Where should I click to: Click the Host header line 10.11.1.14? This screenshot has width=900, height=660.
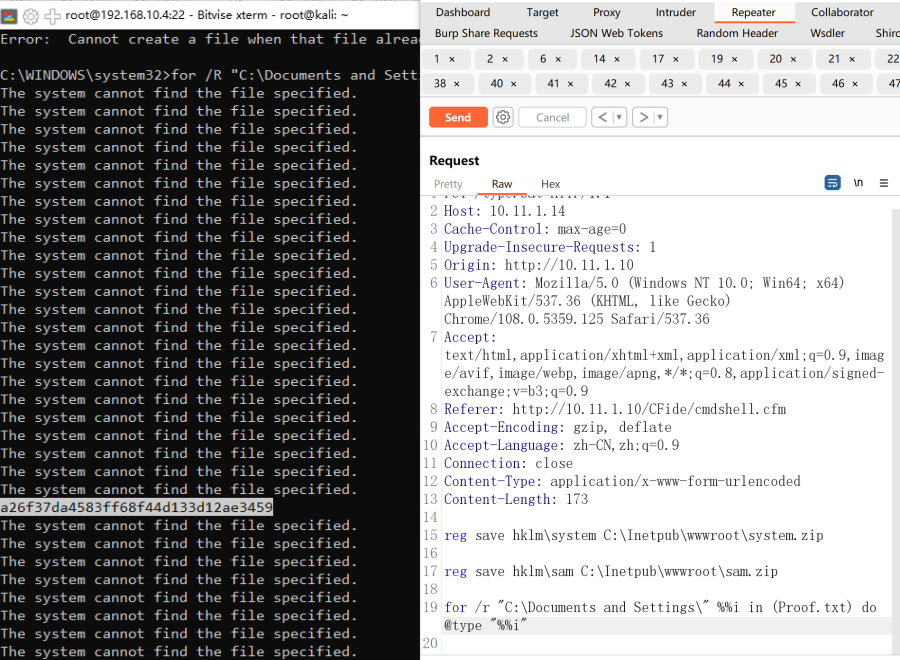coord(505,211)
